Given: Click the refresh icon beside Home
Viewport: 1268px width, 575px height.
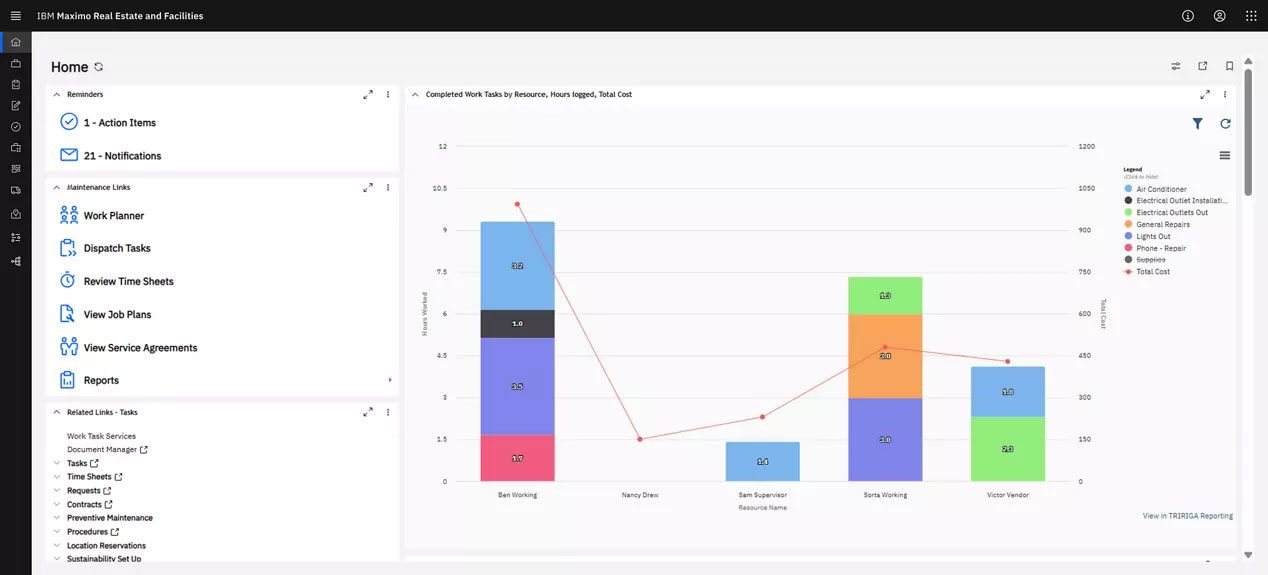Looking at the screenshot, I should pos(99,67).
